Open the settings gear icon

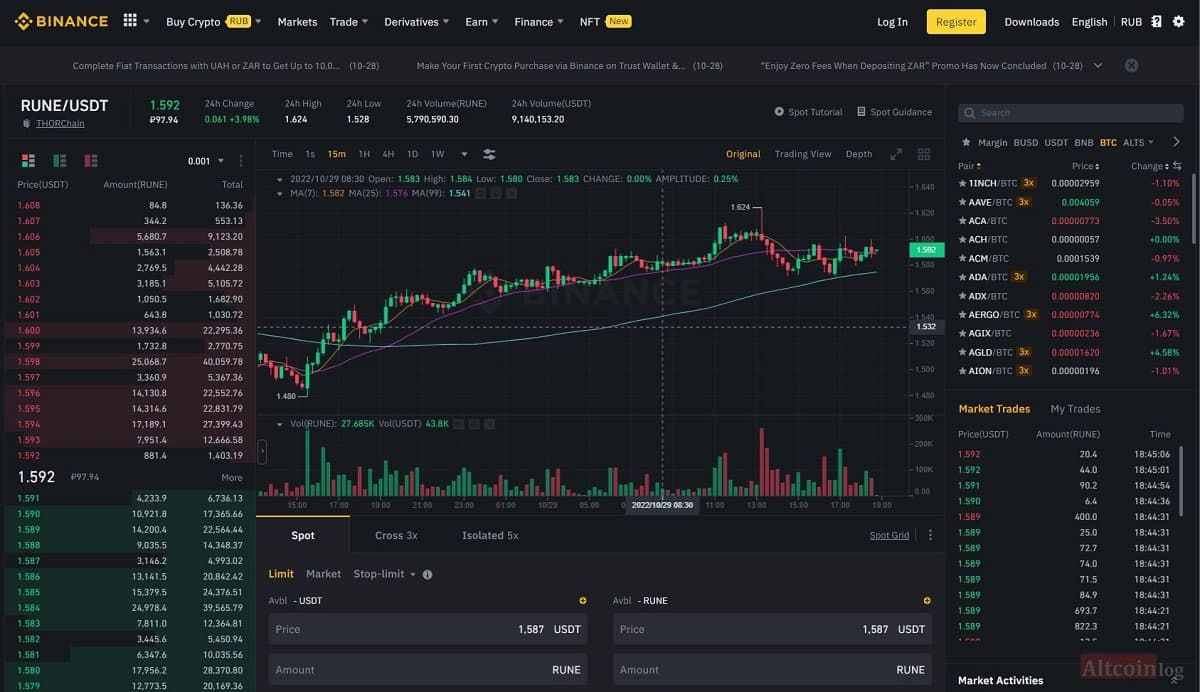[x=1178, y=21]
